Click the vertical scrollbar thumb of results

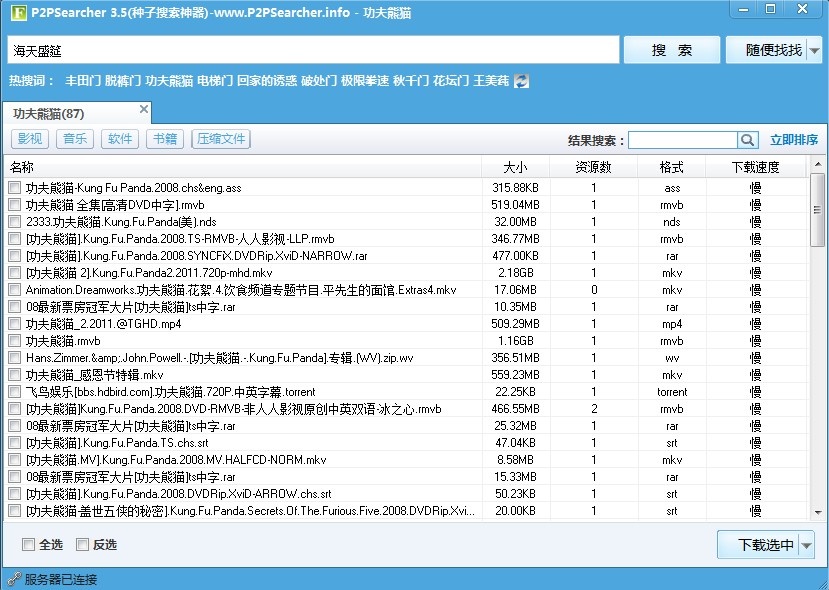click(x=817, y=210)
